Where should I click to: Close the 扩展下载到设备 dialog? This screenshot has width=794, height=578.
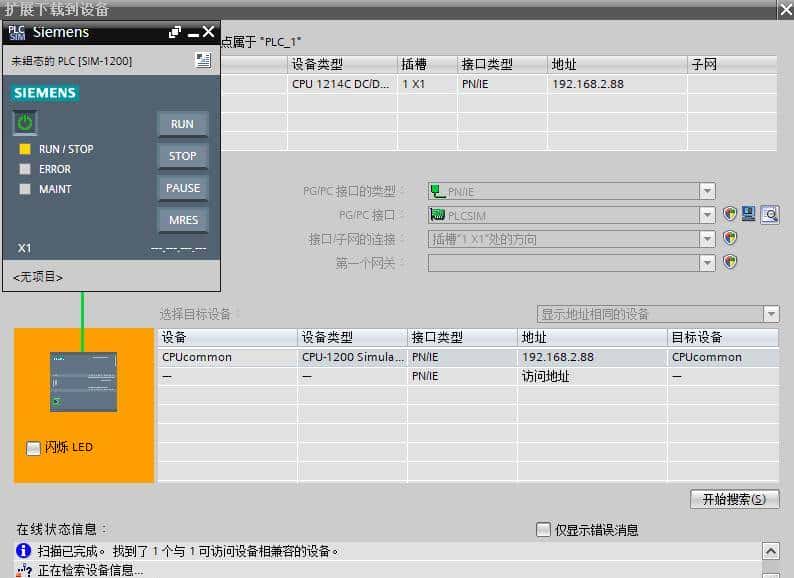(786, 9)
